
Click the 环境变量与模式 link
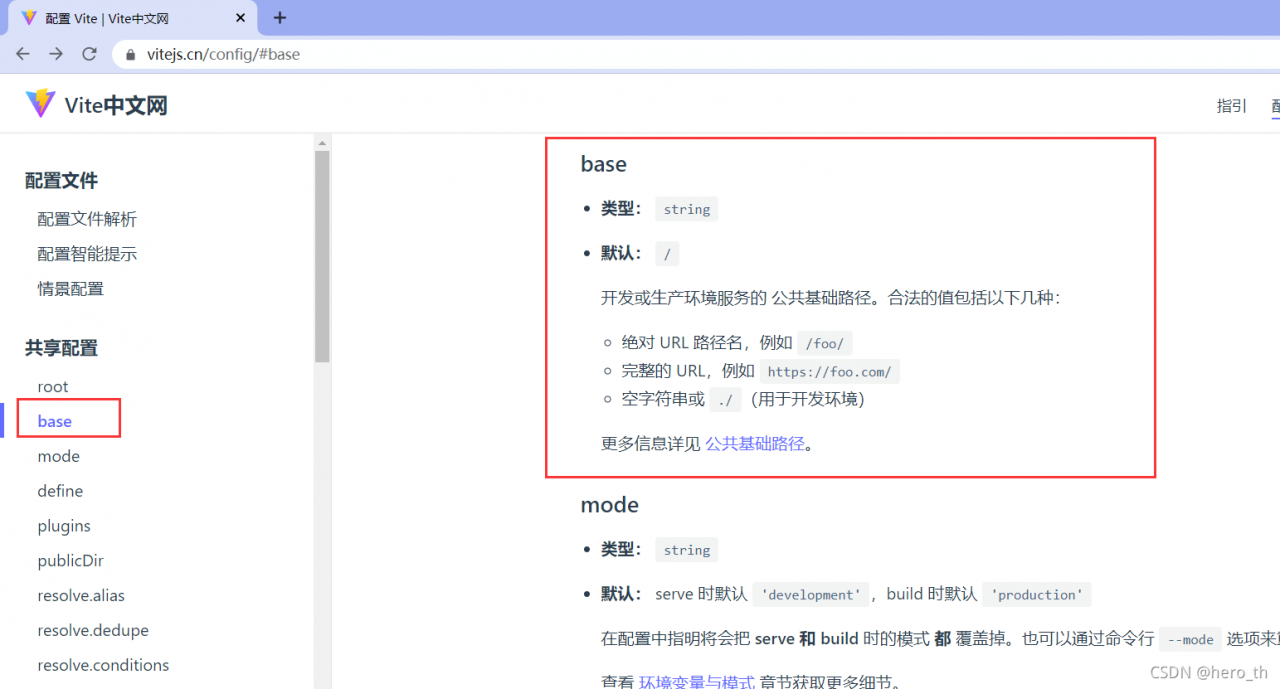(697, 681)
